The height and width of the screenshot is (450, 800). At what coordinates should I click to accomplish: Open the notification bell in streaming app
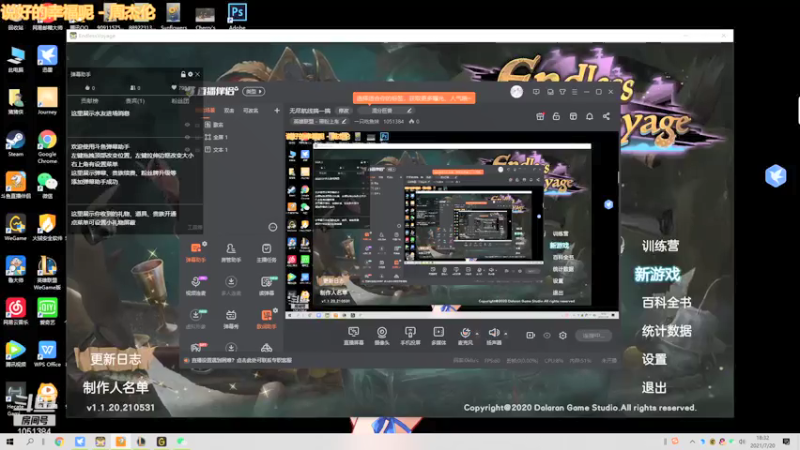point(589,116)
